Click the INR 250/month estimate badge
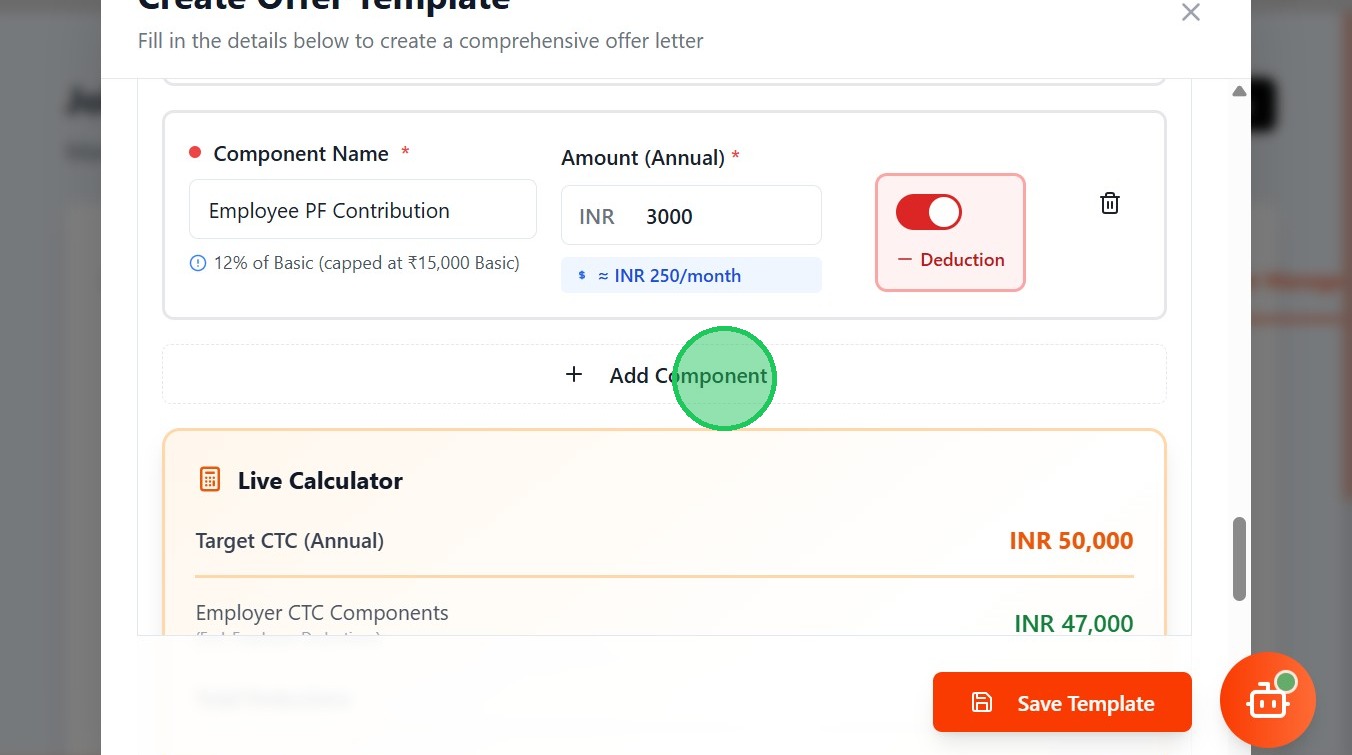 pyautogui.click(x=691, y=276)
